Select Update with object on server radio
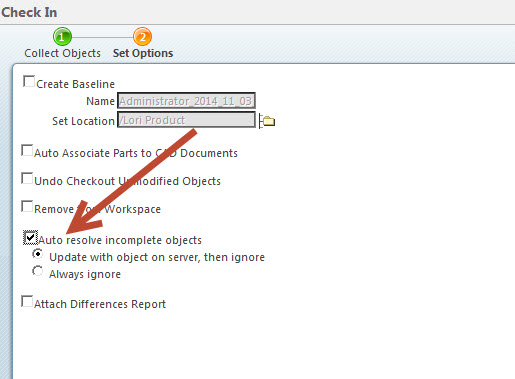Image resolution: width=515 pixels, height=379 pixels. pyautogui.click(x=38, y=254)
